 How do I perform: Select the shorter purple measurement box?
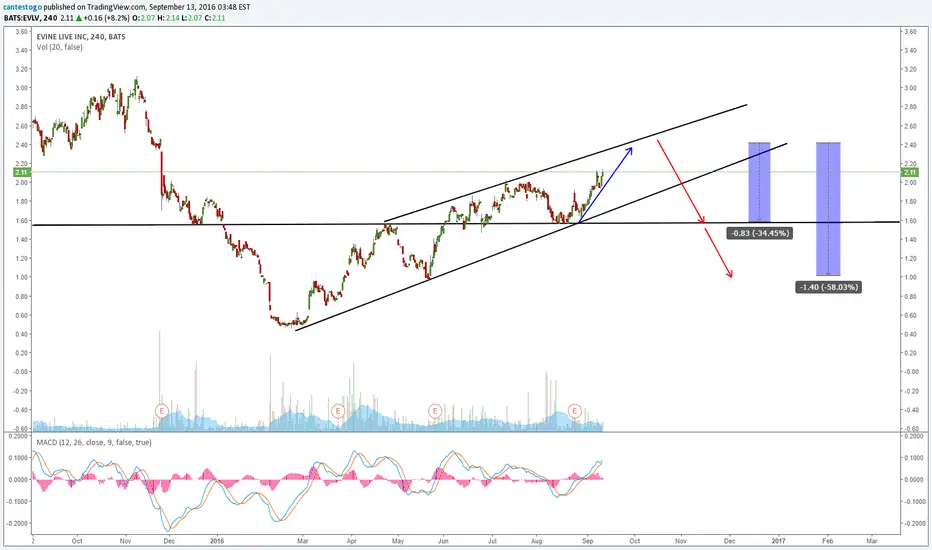(759, 182)
